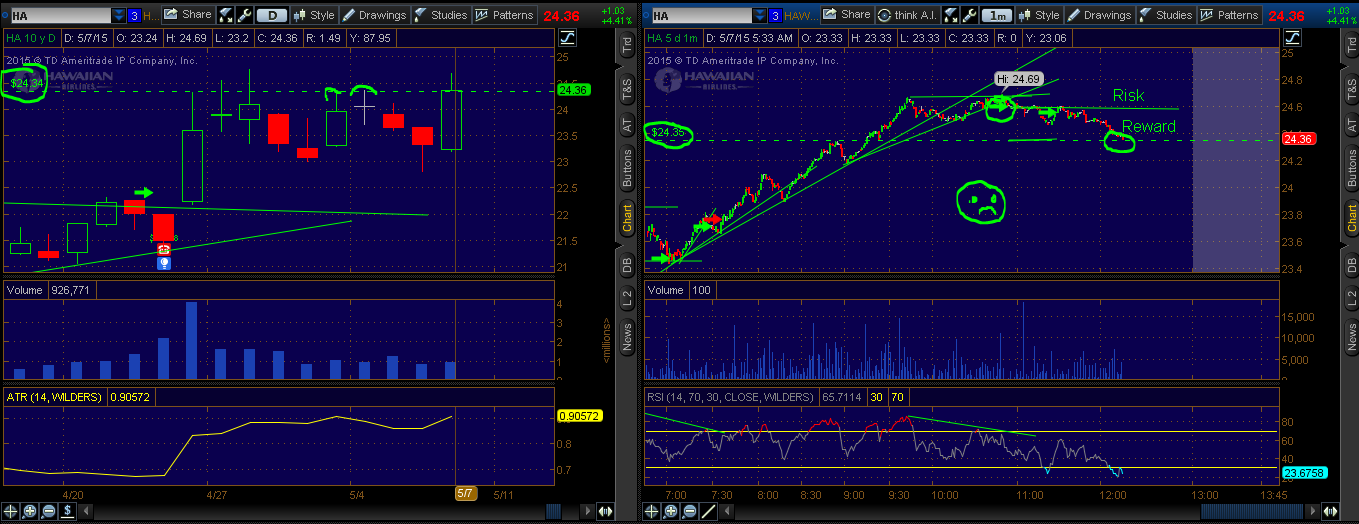Open Share menu in left daily chart
The image size is (1359, 524).
point(187,15)
